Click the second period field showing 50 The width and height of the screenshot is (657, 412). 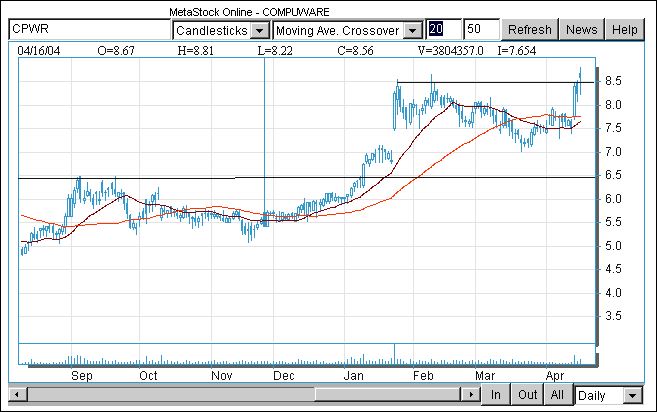coord(481,29)
